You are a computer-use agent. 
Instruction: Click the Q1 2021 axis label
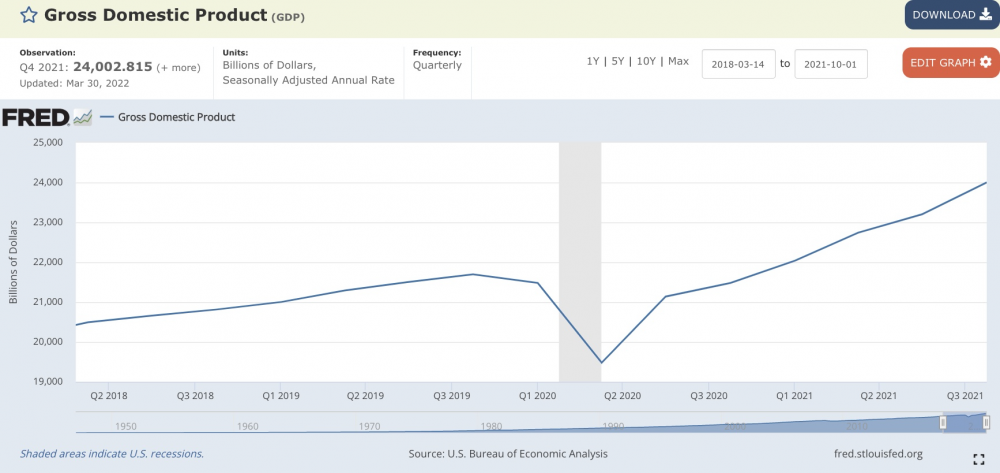[x=794, y=396]
